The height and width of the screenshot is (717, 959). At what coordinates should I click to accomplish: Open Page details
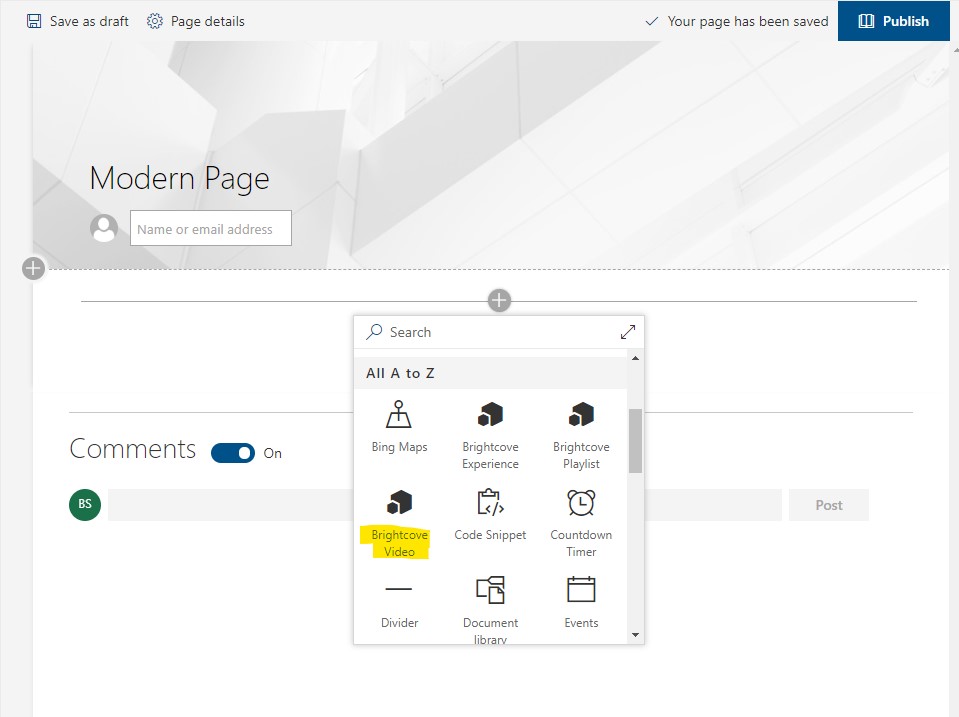click(x=195, y=21)
